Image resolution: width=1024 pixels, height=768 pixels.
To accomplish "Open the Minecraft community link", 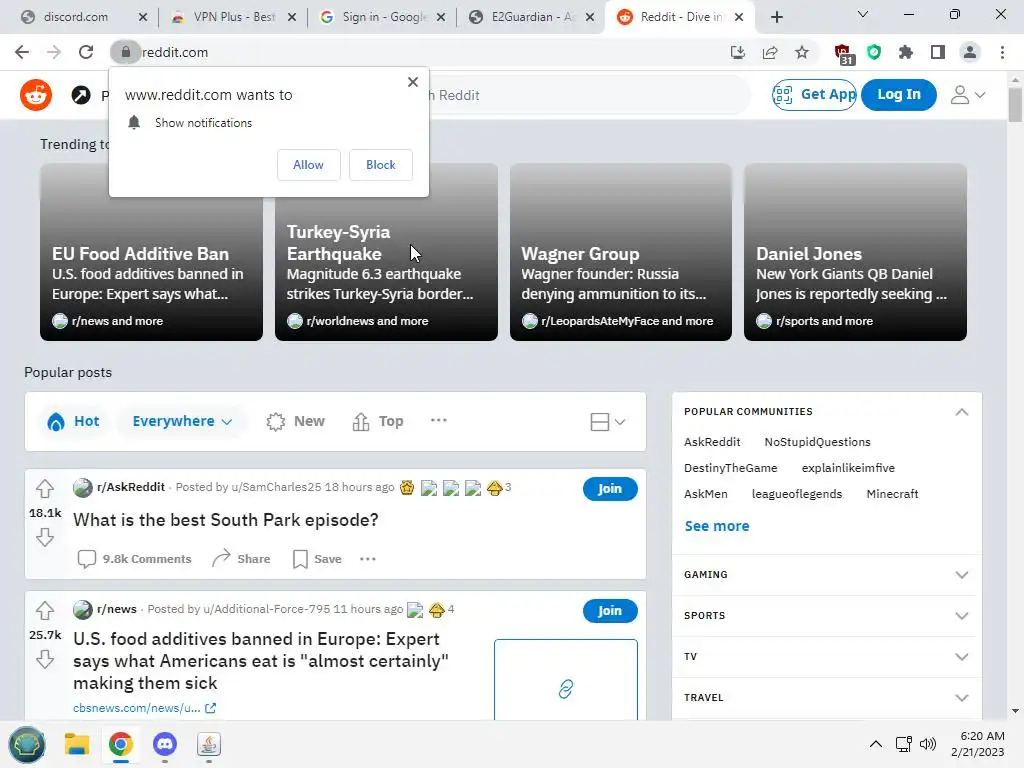I will click(892, 494).
